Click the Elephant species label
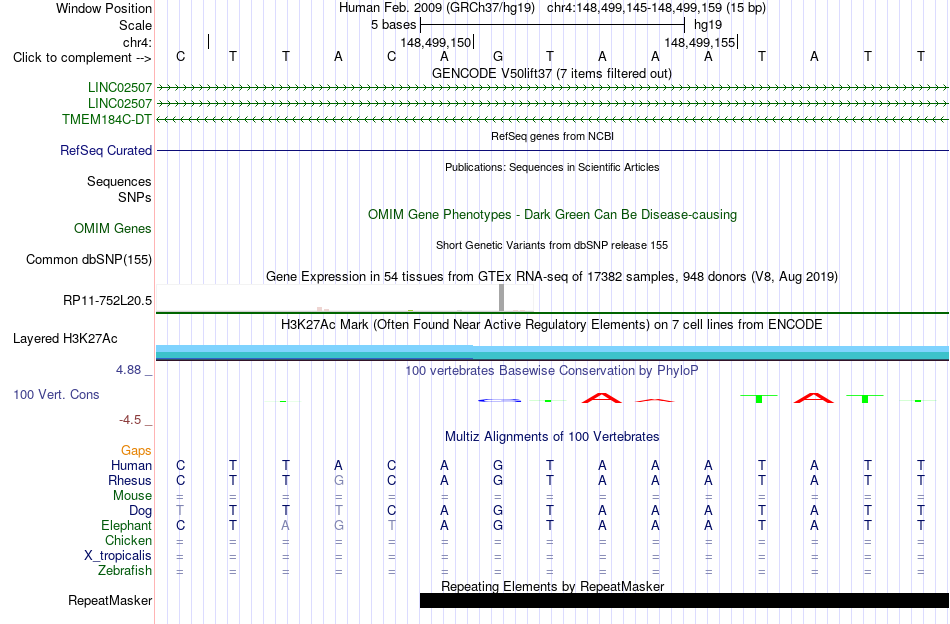The height and width of the screenshot is (624, 950). tap(127, 525)
